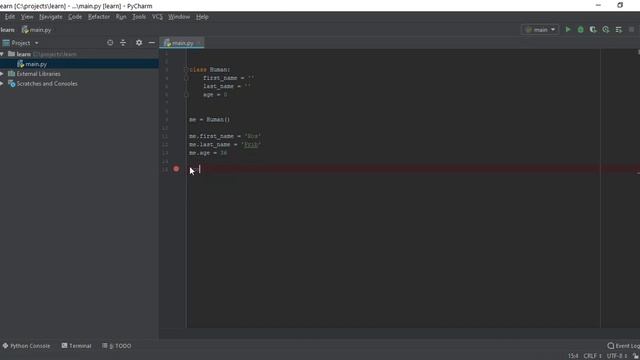Expand External Libraries node
Viewport: 640px width, 360px height.
click(2, 74)
